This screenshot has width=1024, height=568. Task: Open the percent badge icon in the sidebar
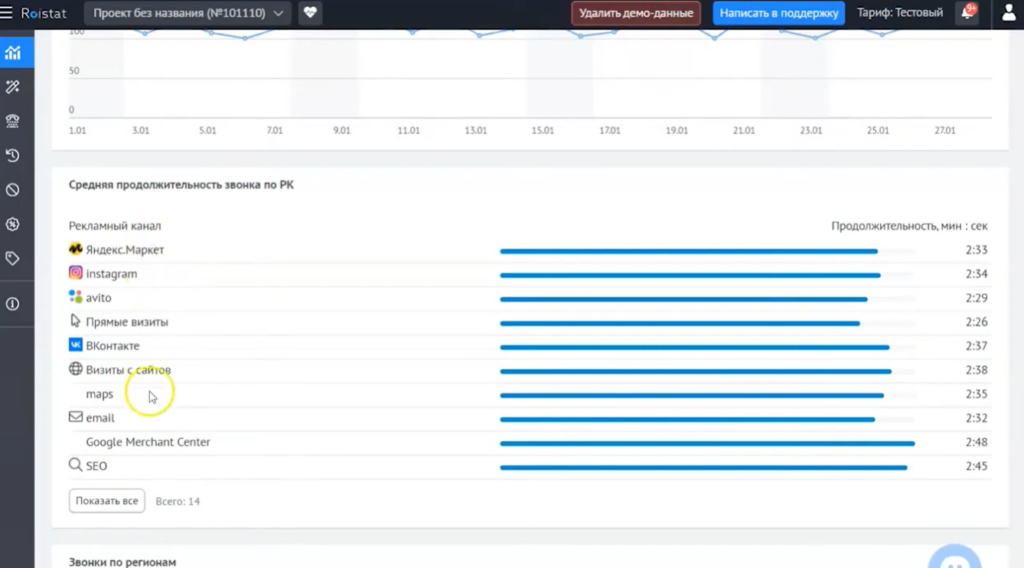(x=13, y=224)
